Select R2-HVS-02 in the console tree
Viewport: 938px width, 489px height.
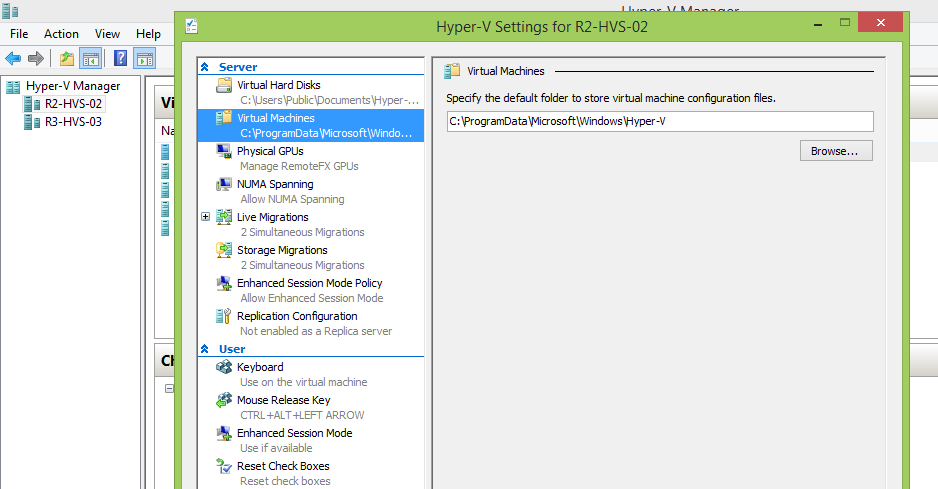pyautogui.click(x=74, y=104)
